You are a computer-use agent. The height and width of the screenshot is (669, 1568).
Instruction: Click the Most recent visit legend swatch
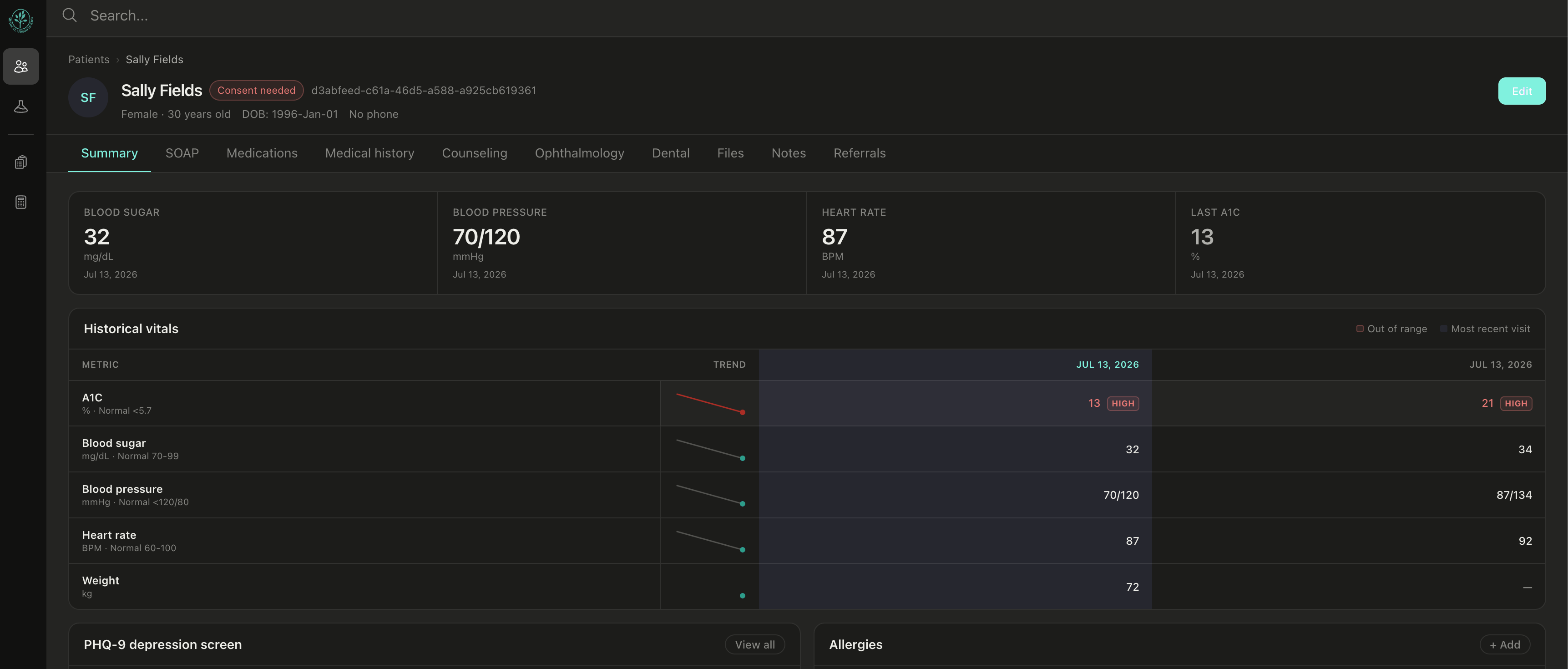tap(1443, 329)
